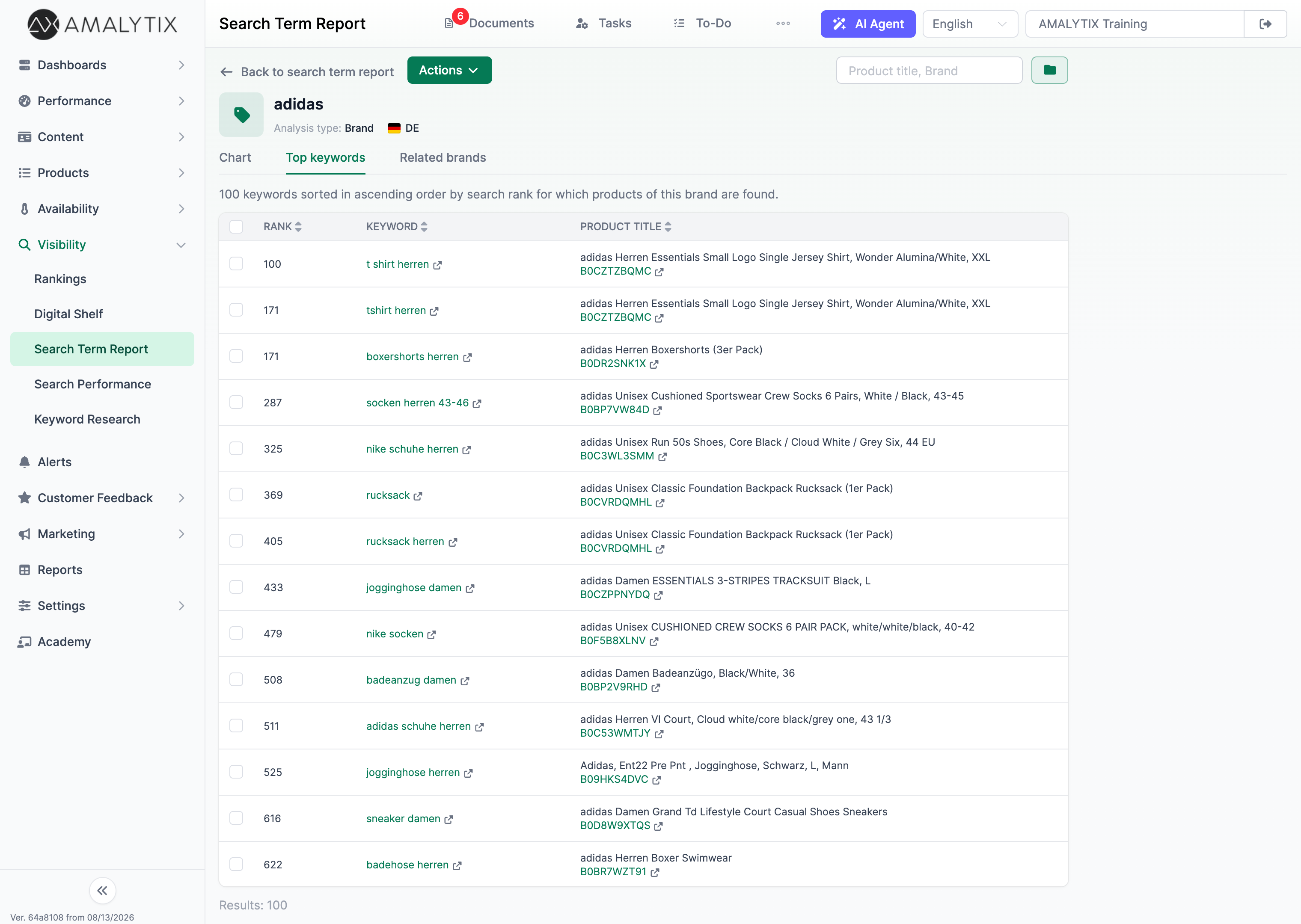Expand the Products menu

[102, 172]
